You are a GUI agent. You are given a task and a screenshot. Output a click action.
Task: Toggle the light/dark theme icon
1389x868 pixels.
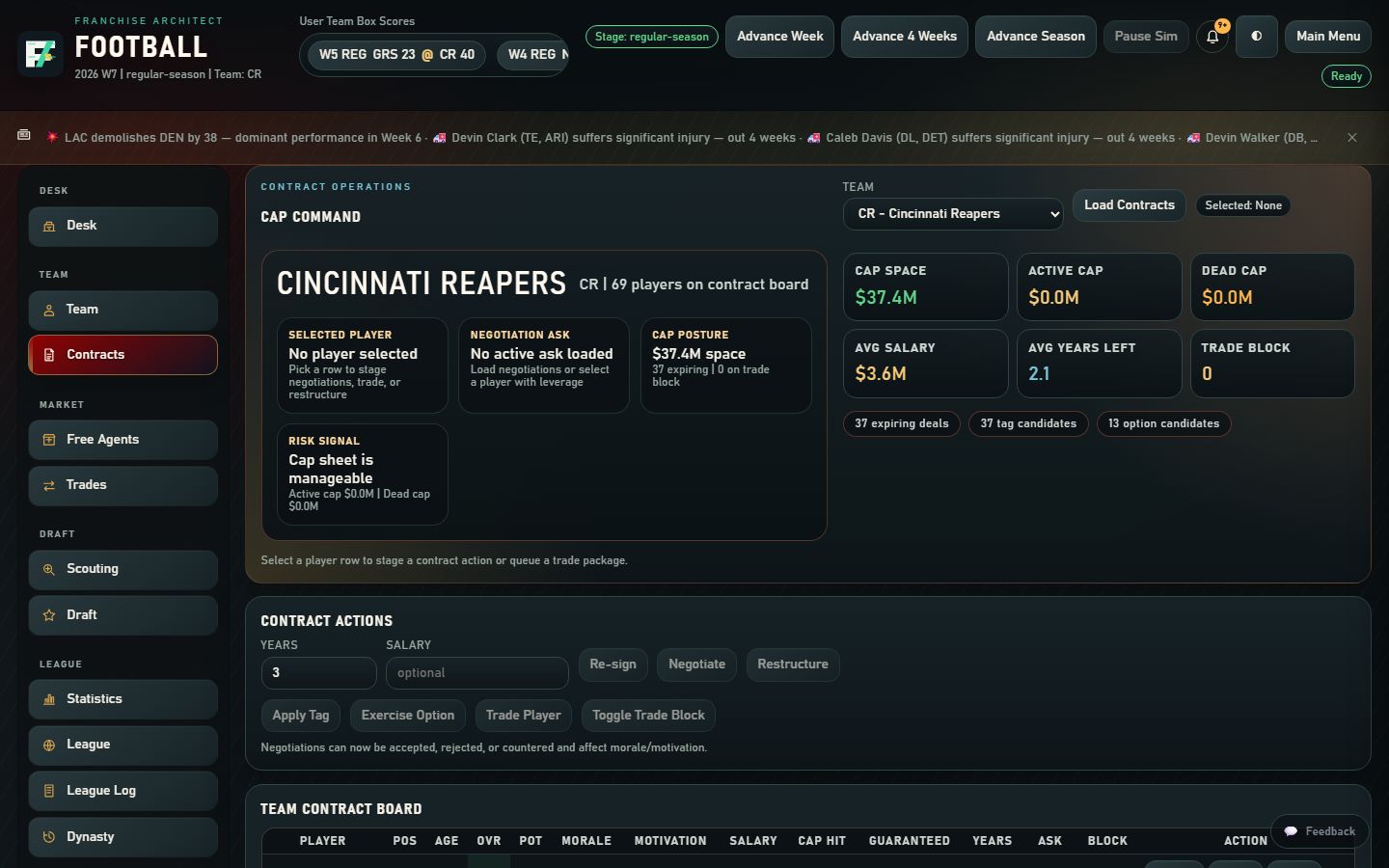click(1256, 37)
